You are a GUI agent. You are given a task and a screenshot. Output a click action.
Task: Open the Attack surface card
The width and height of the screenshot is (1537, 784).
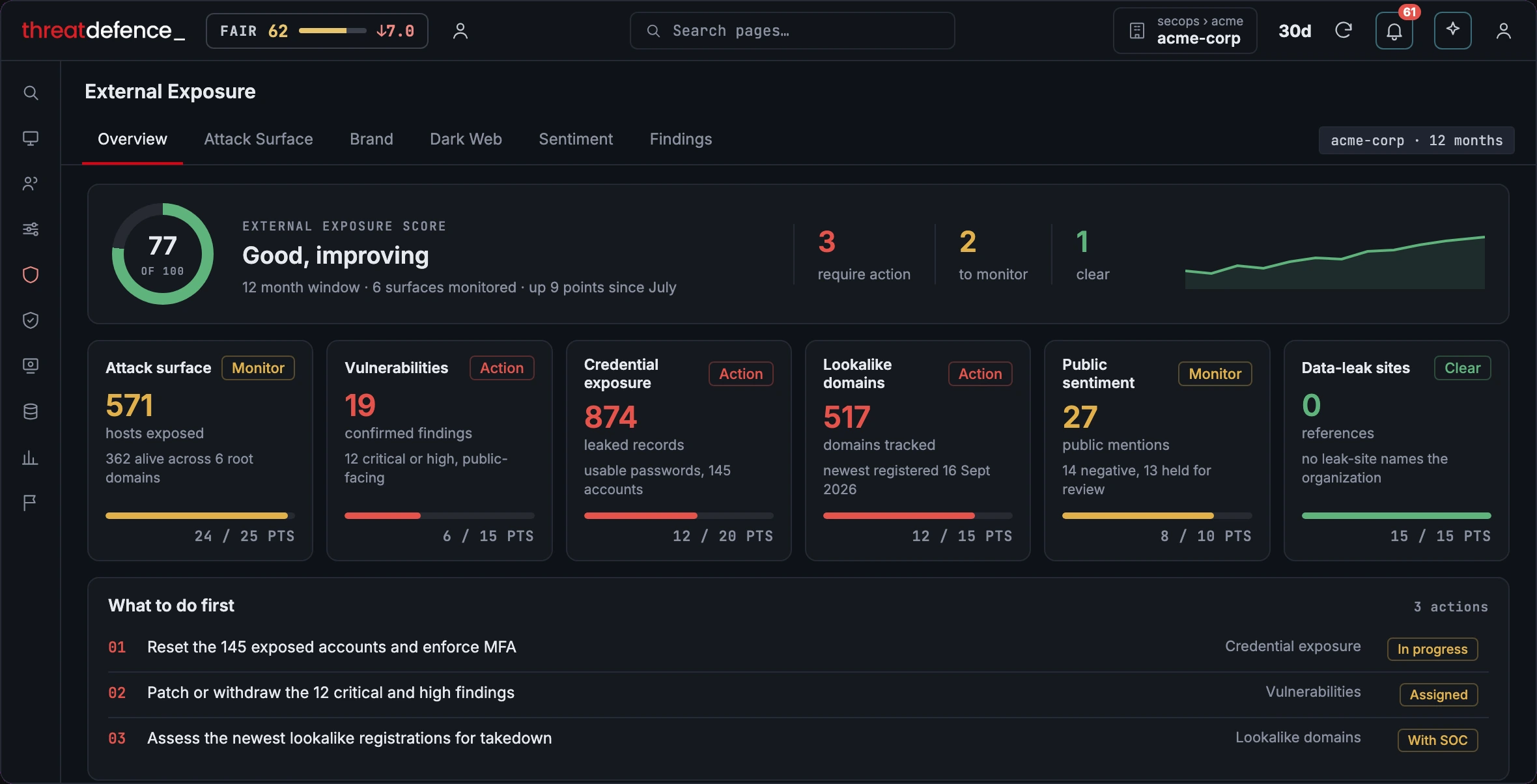201,451
